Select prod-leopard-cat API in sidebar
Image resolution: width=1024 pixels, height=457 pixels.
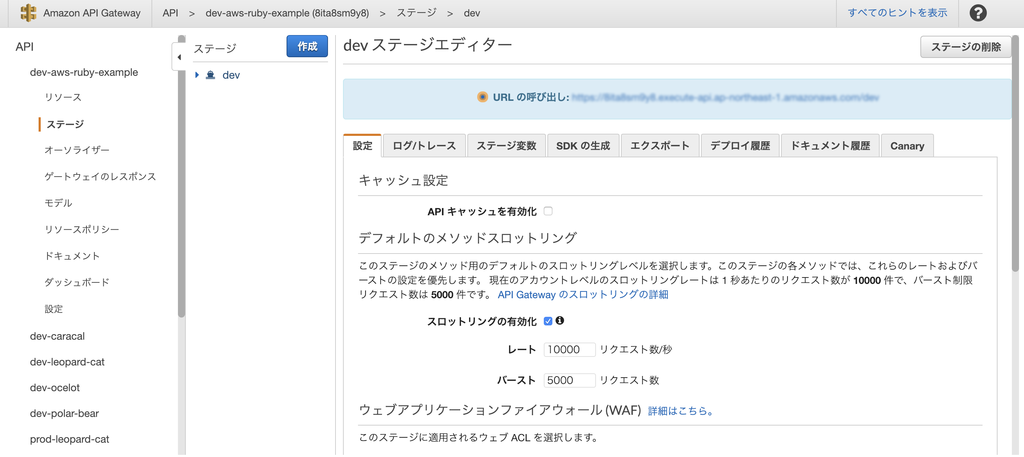69,439
